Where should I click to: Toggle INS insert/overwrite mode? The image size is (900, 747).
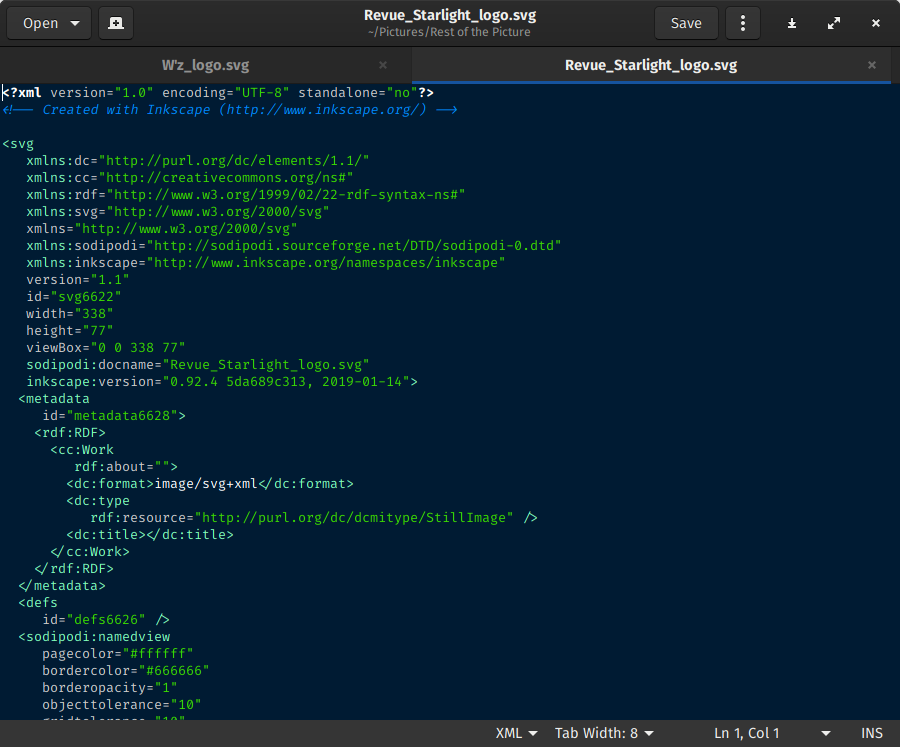[x=872, y=733]
